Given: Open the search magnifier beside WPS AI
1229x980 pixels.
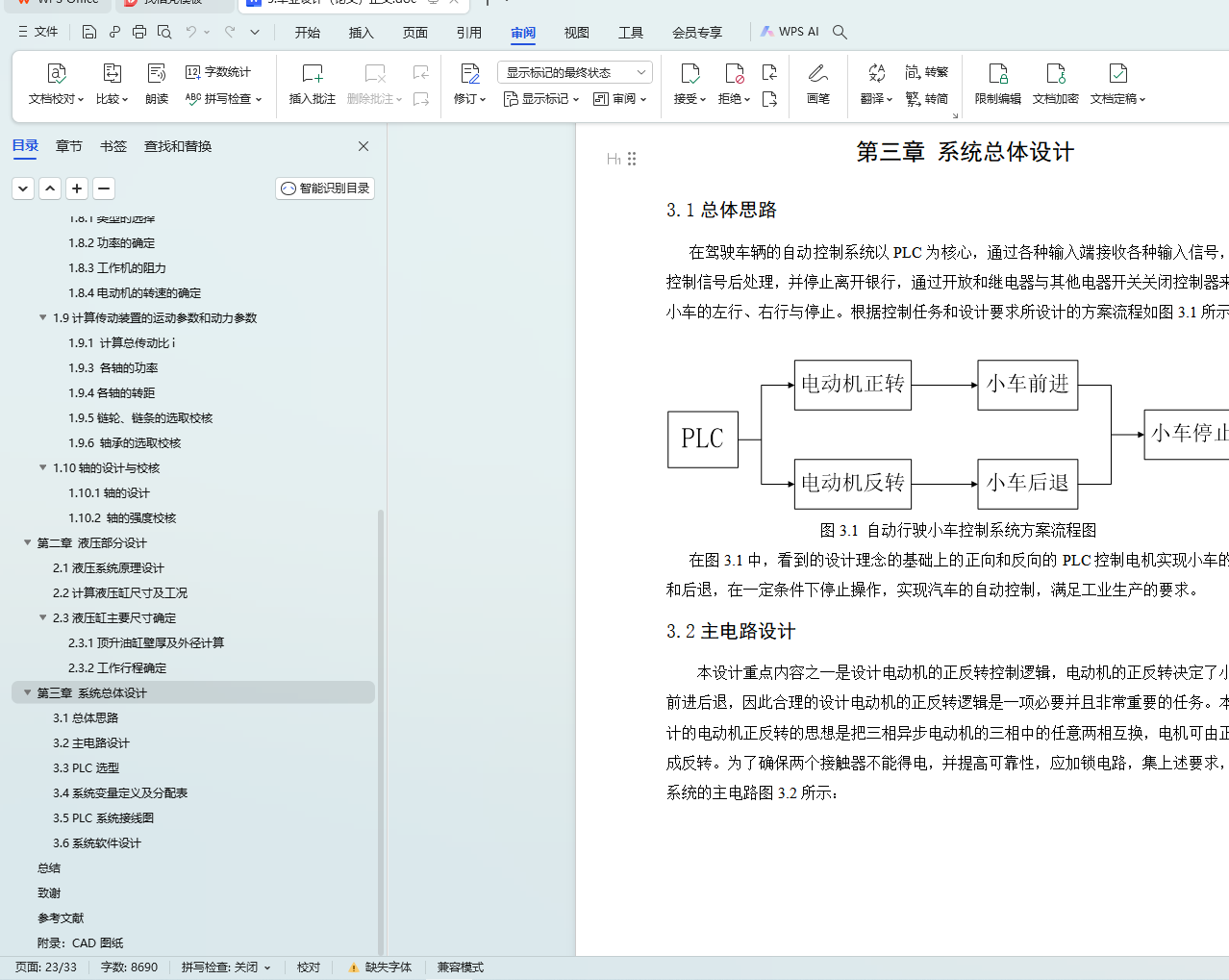Looking at the screenshot, I should pyautogui.click(x=840, y=32).
